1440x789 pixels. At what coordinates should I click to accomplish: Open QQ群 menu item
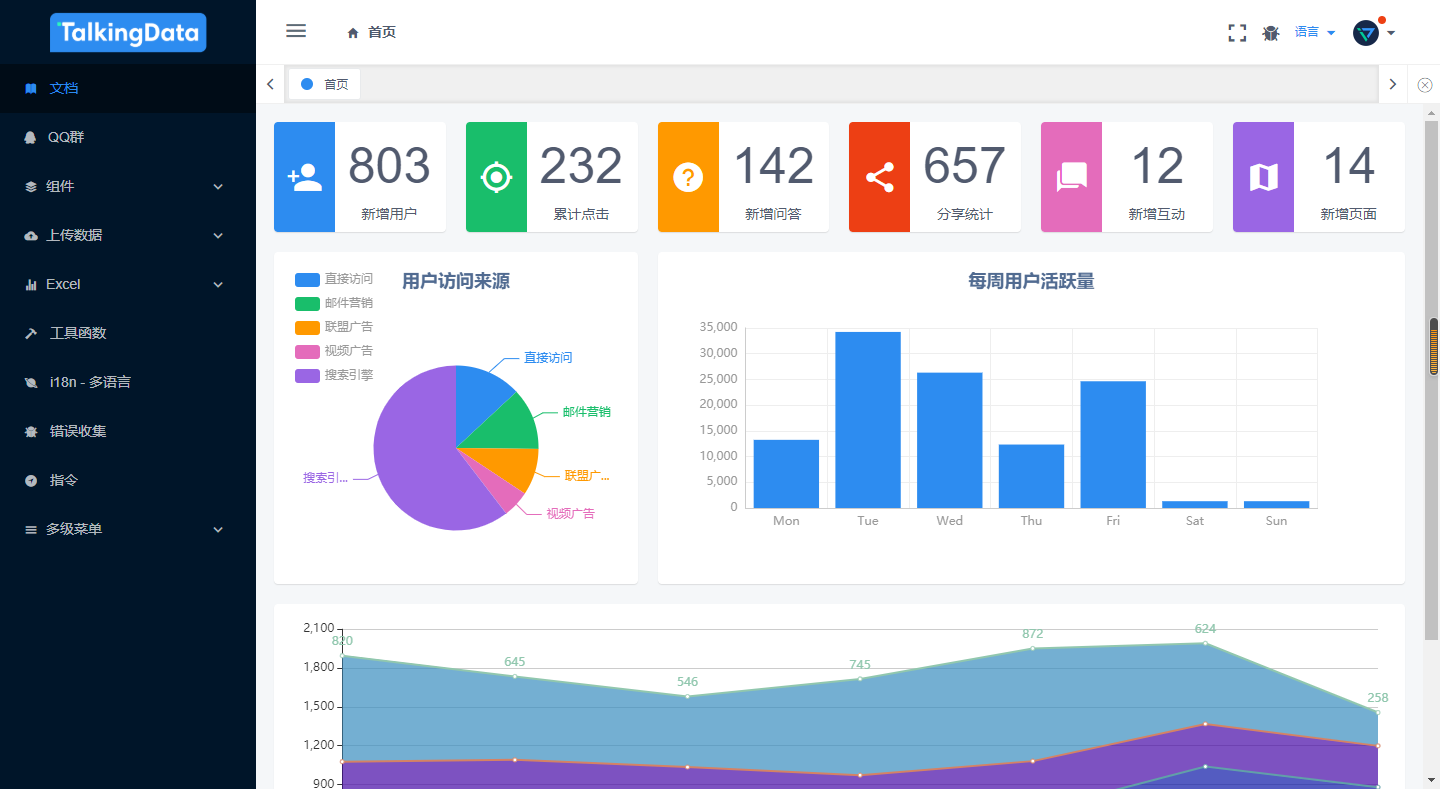(128, 137)
